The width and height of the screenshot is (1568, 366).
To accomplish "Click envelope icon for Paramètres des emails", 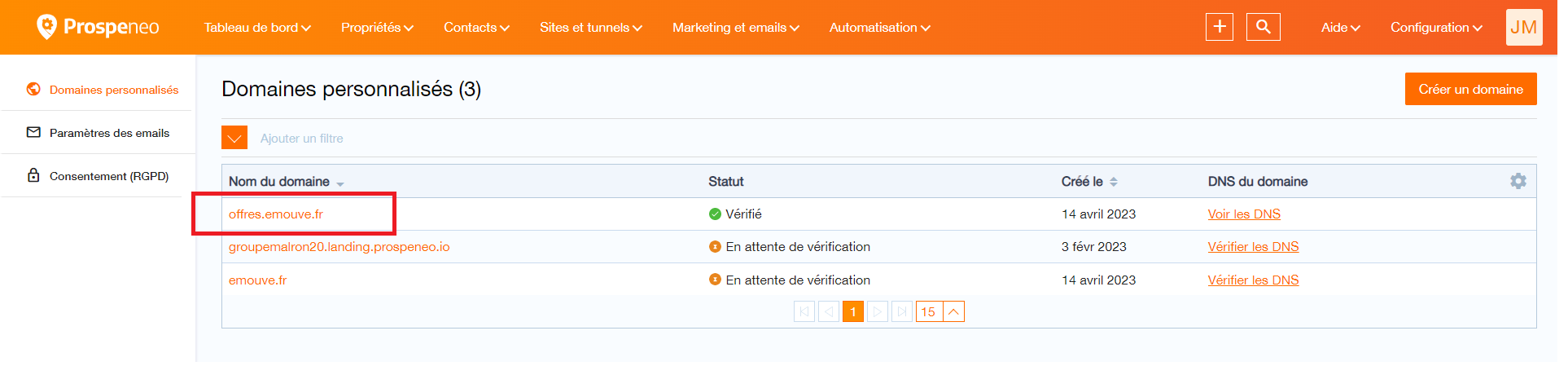I will point(33,132).
